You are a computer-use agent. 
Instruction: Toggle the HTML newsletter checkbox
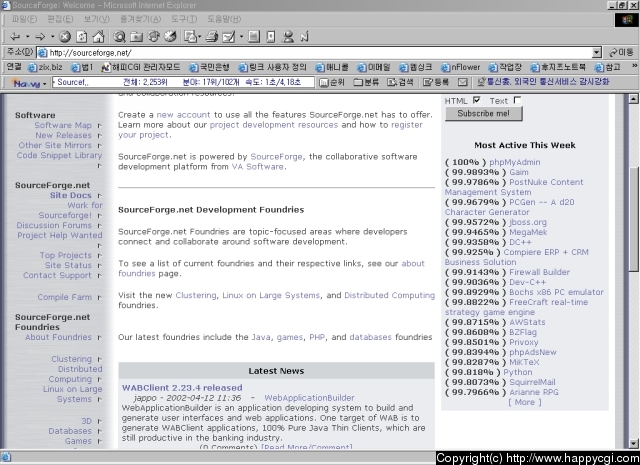pos(476,100)
